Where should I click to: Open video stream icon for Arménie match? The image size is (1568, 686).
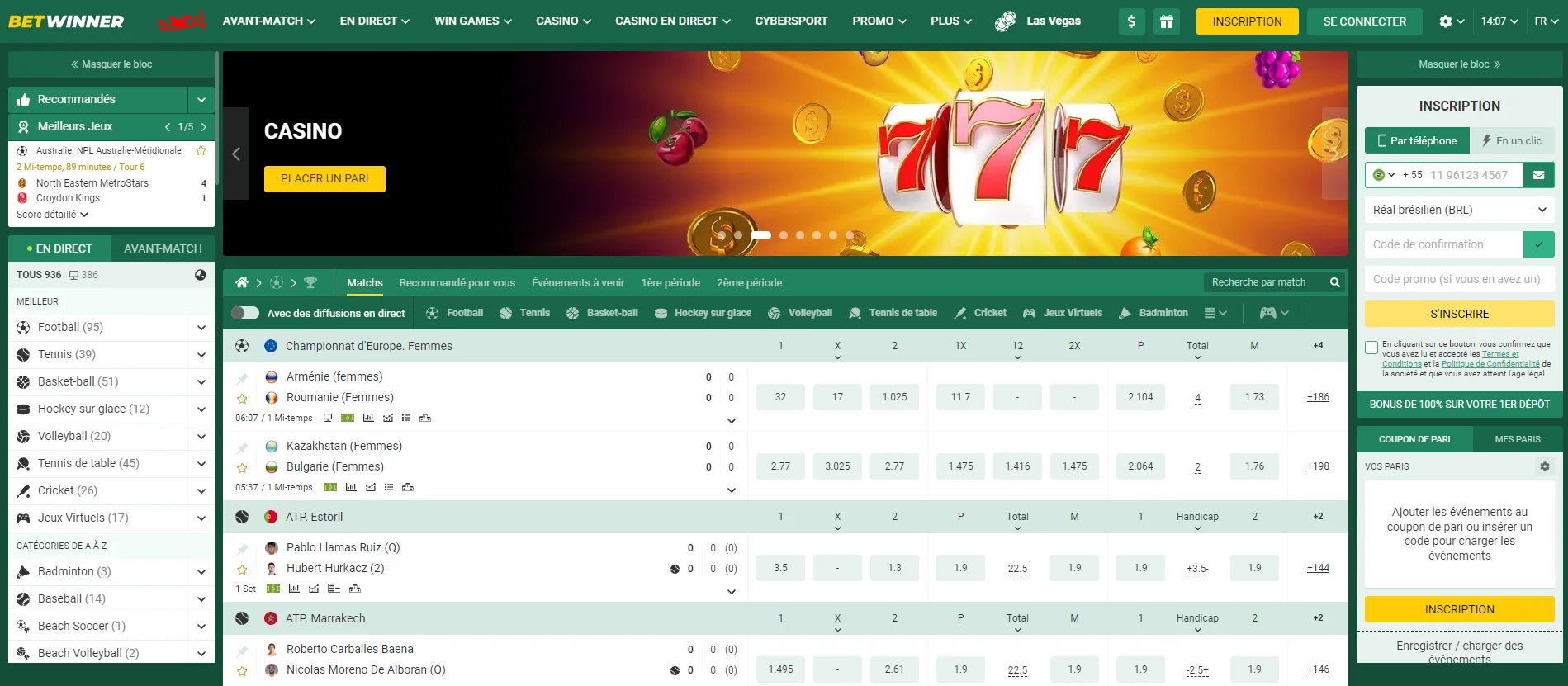[x=328, y=418]
